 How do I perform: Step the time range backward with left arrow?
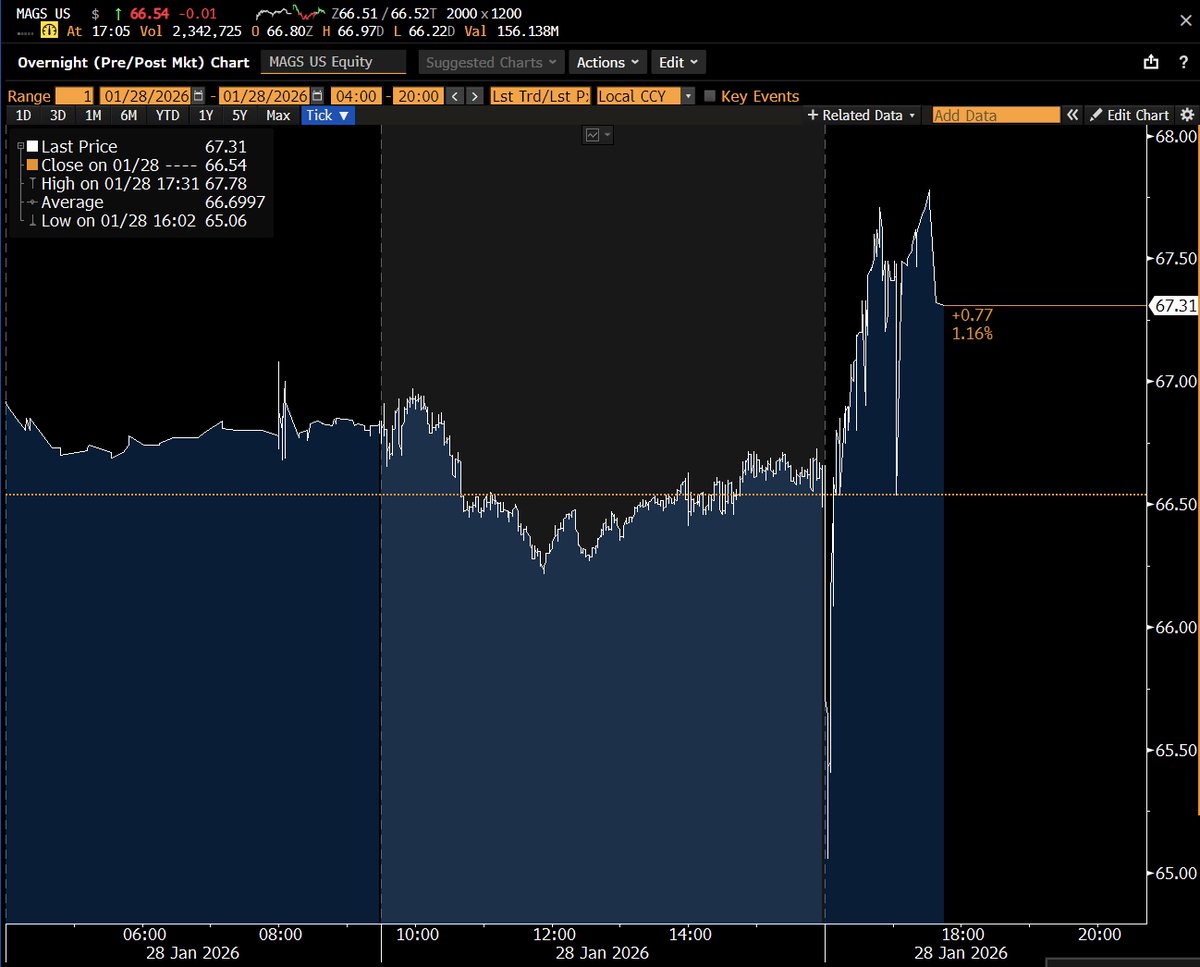[x=455, y=96]
